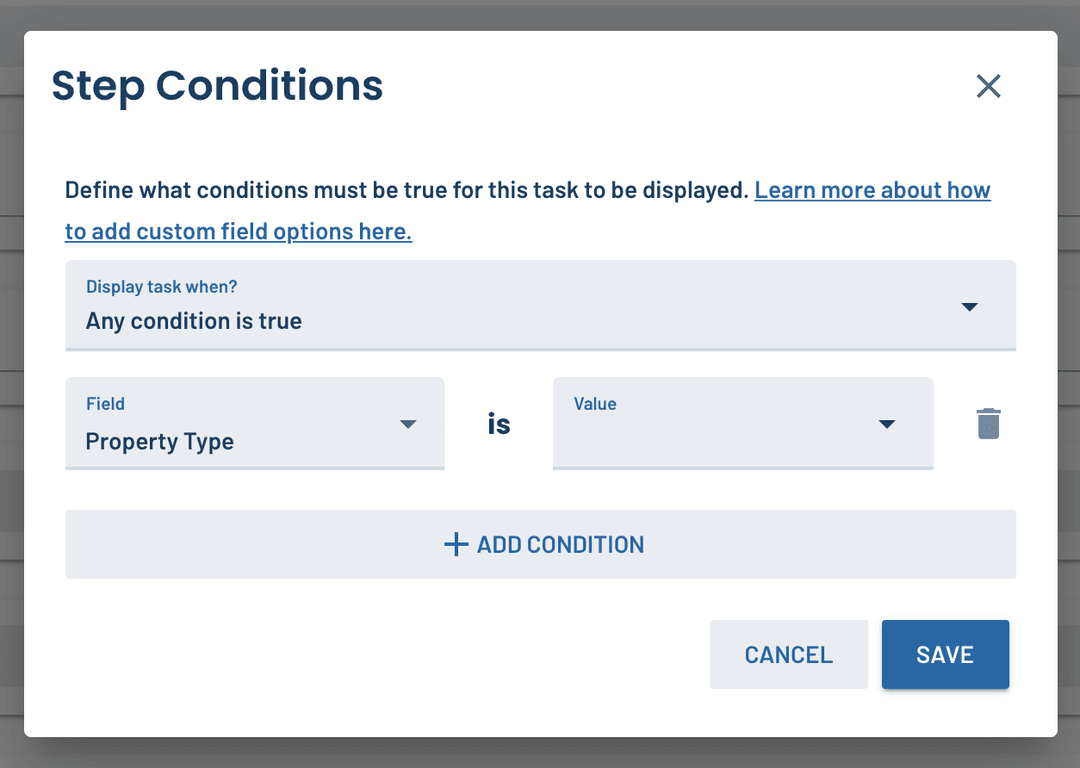1080x768 pixels.
Task: Click the chevron arrow in the Field dropdown
Action: [408, 423]
